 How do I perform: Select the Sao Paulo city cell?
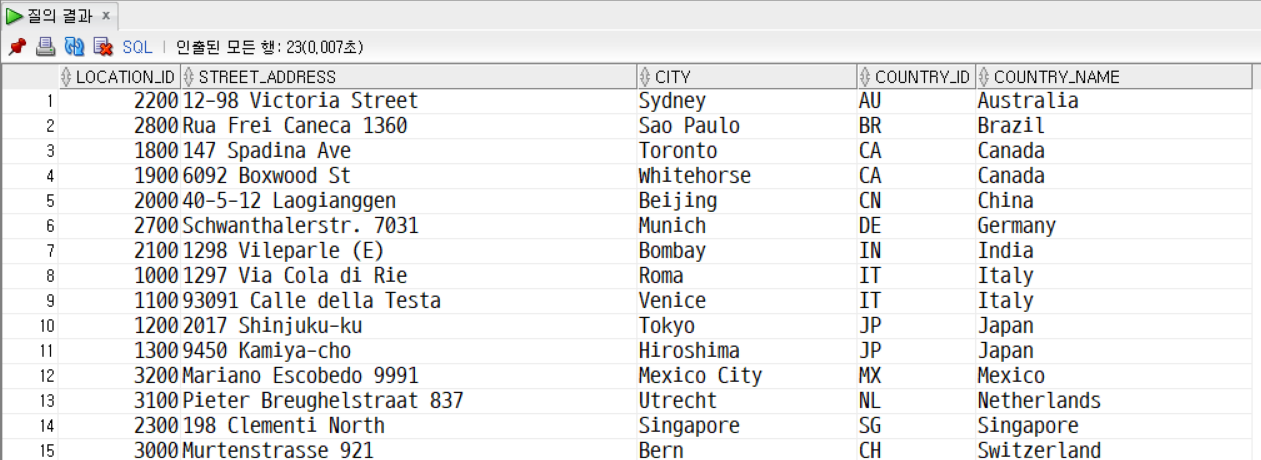click(747, 126)
